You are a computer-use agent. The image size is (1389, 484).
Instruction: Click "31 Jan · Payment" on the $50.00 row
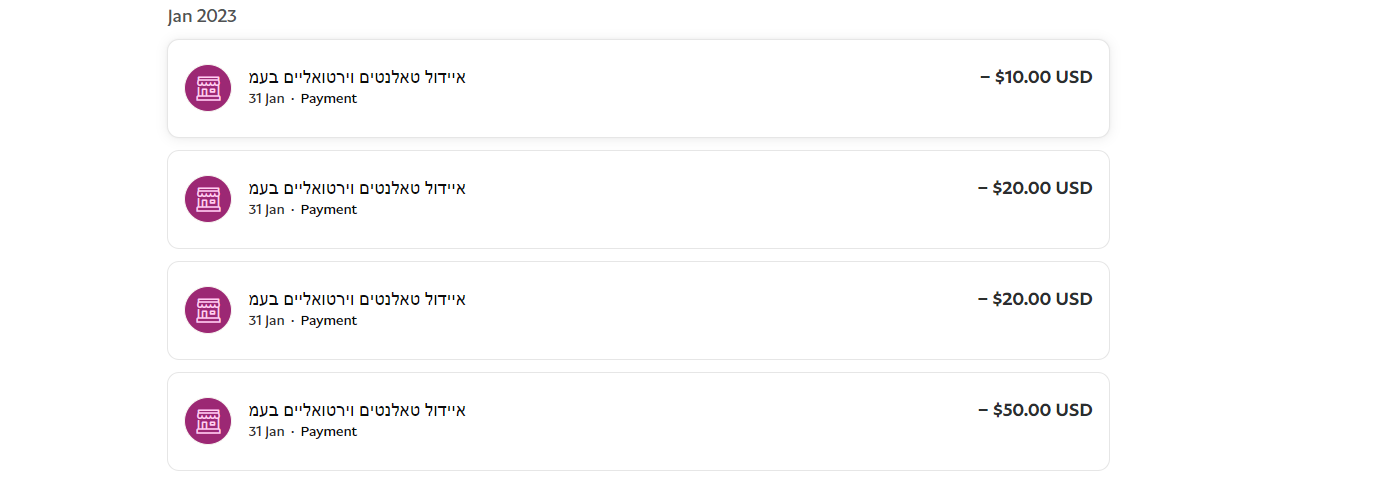point(303,432)
